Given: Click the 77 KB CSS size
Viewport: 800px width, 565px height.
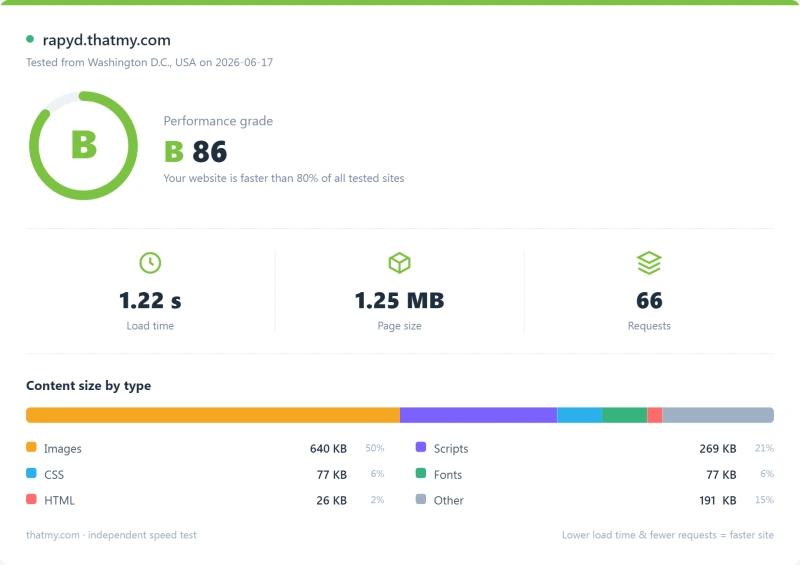Looking at the screenshot, I should click(x=332, y=475).
